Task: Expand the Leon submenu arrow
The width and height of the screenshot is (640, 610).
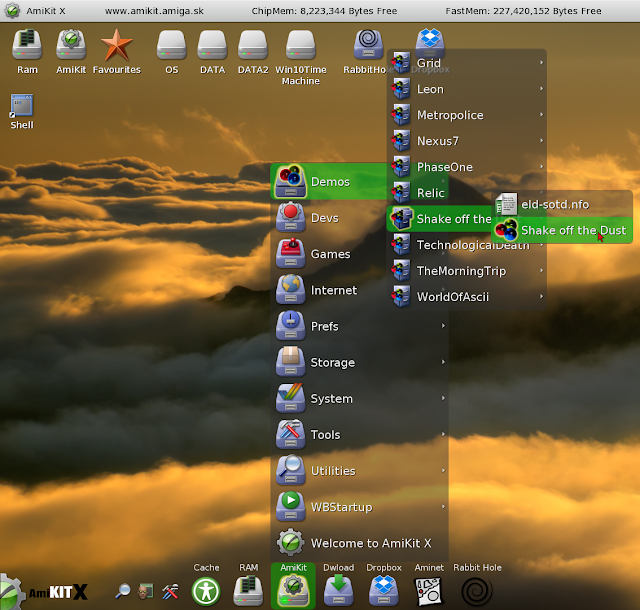Action: coord(541,88)
